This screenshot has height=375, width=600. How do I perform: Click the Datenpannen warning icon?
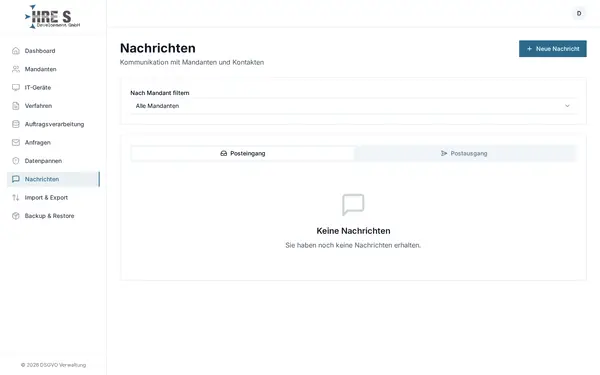pyautogui.click(x=16, y=161)
